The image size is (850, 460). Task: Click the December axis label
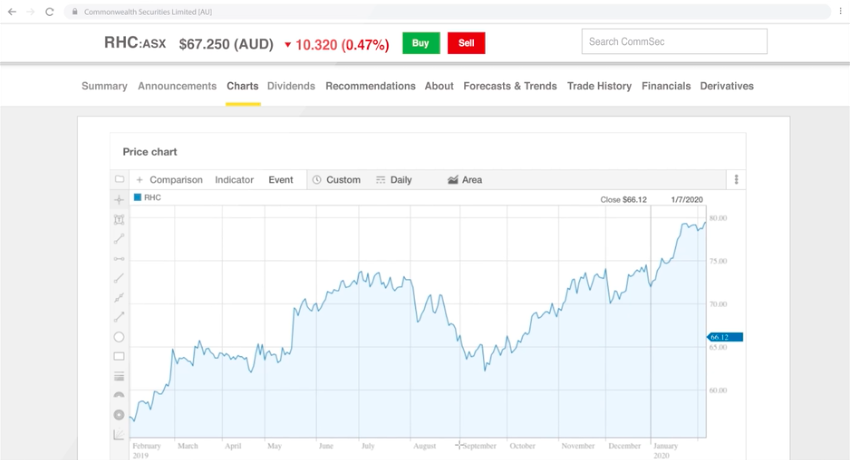click(x=624, y=446)
